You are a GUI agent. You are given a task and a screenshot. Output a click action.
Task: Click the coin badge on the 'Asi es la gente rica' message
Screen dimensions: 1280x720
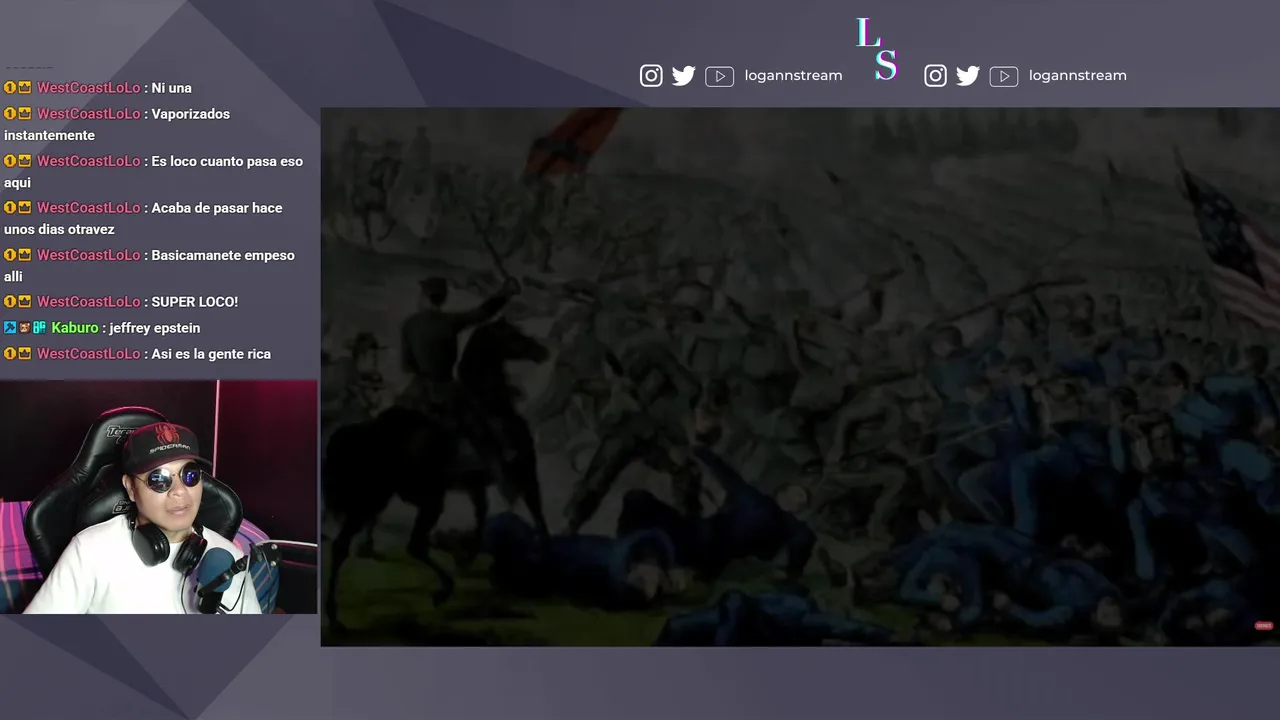[10, 354]
